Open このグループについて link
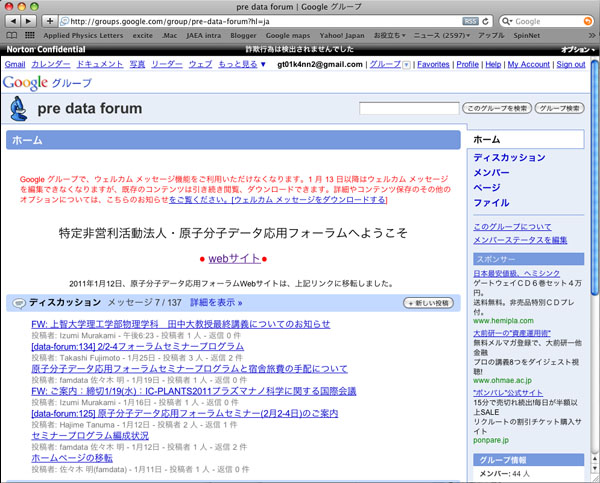This screenshot has width=600, height=483. click(512, 227)
